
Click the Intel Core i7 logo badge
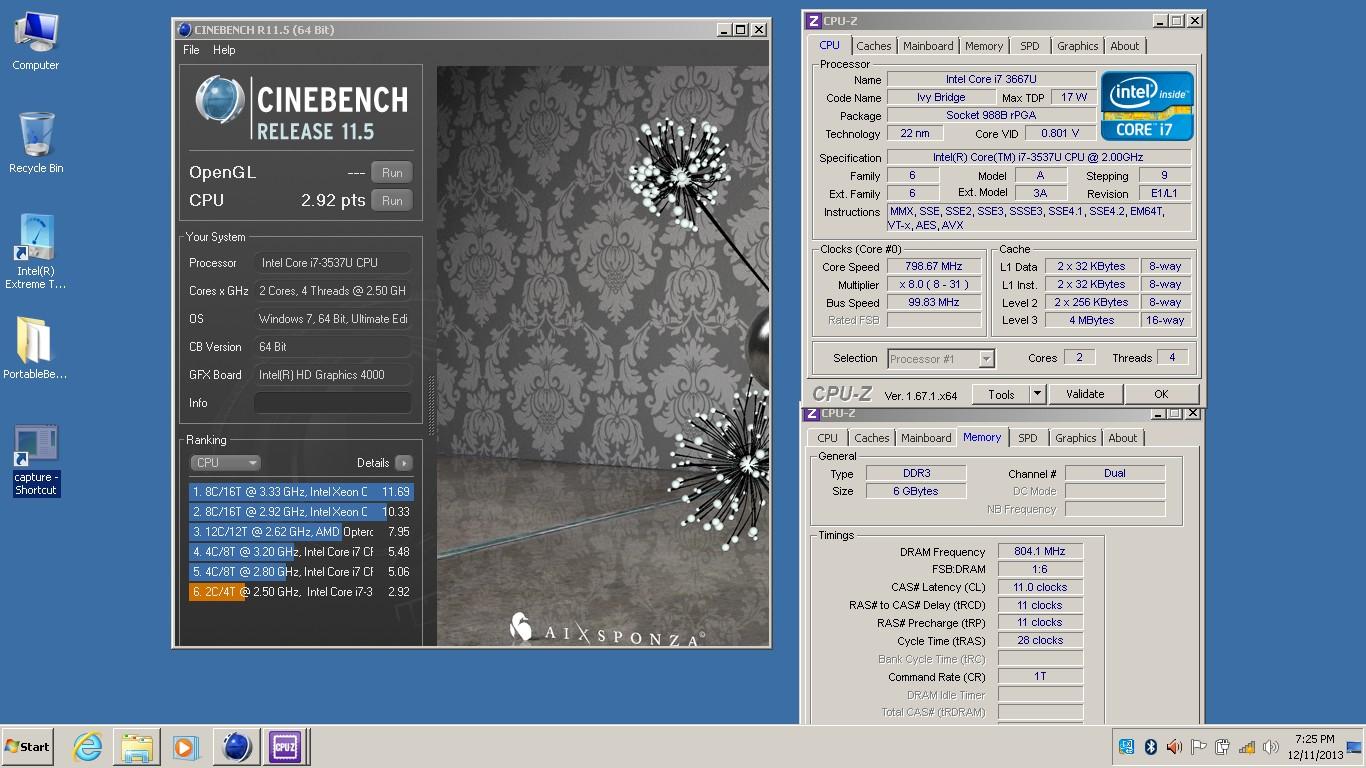click(1147, 105)
